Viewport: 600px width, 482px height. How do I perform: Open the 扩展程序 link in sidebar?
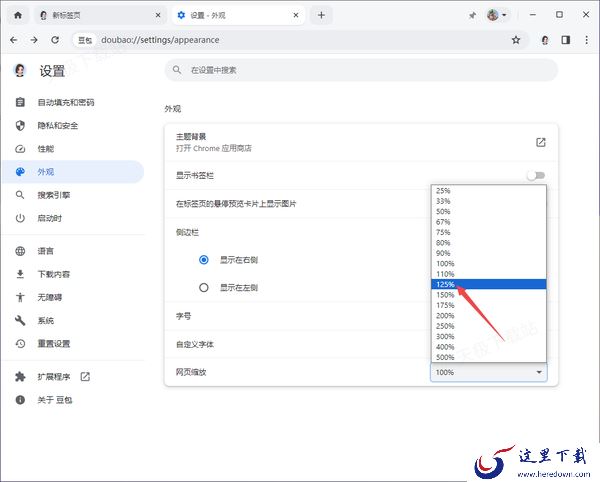pyautogui.click(x=55, y=377)
